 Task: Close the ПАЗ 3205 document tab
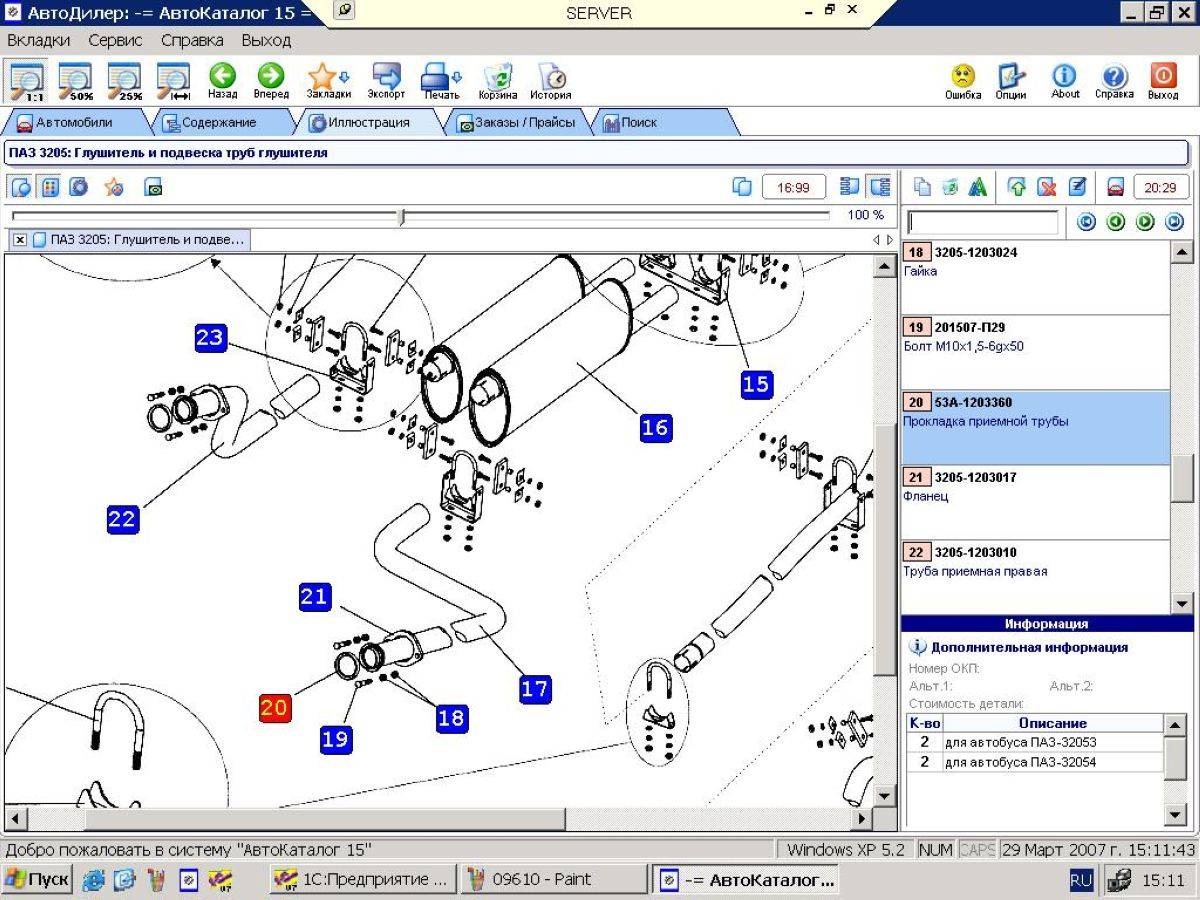(x=20, y=240)
